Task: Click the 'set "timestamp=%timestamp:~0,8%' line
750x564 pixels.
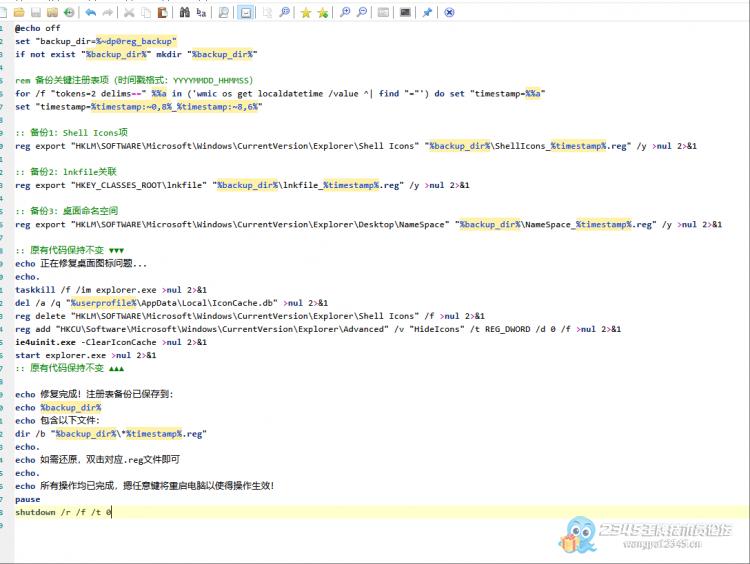Action: (x=139, y=106)
